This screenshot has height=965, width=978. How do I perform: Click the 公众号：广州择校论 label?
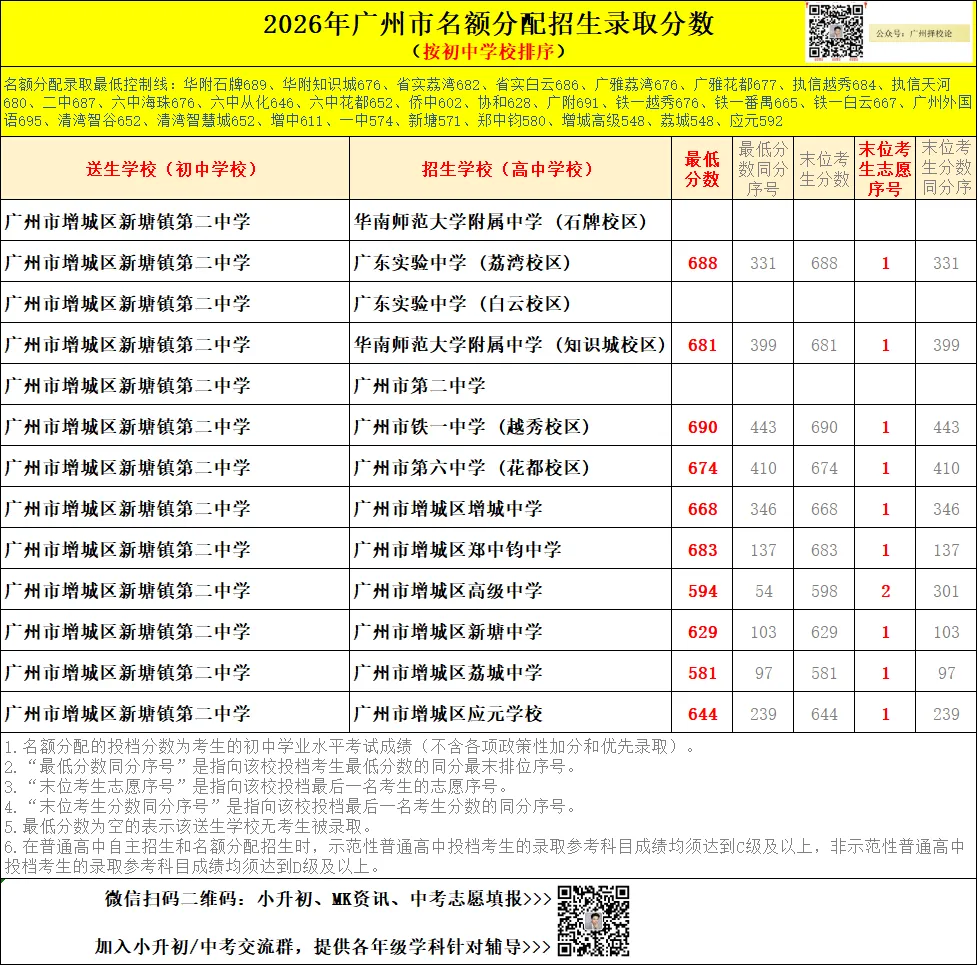919,33
